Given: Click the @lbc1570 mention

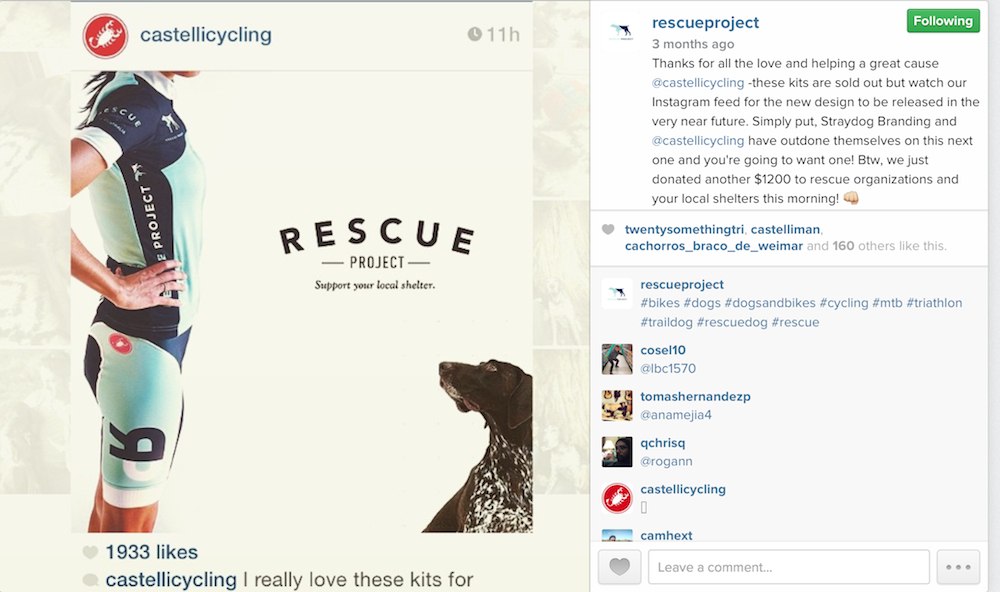Looking at the screenshot, I should point(668,368).
